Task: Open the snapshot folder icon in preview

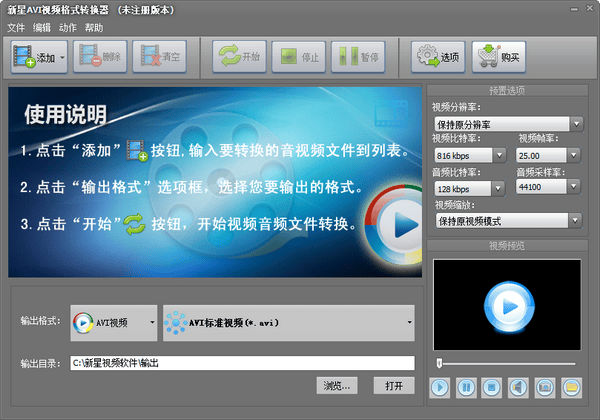Action: coord(571,385)
